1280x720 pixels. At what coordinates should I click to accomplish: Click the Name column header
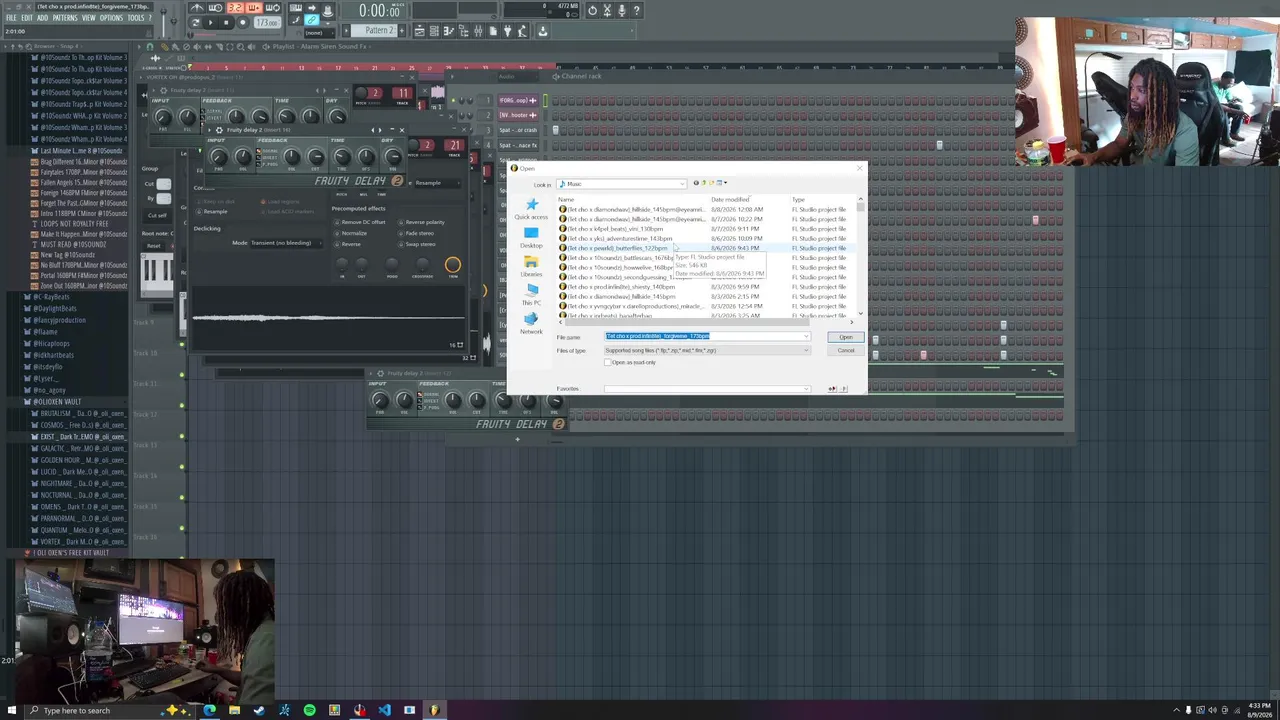click(x=566, y=200)
